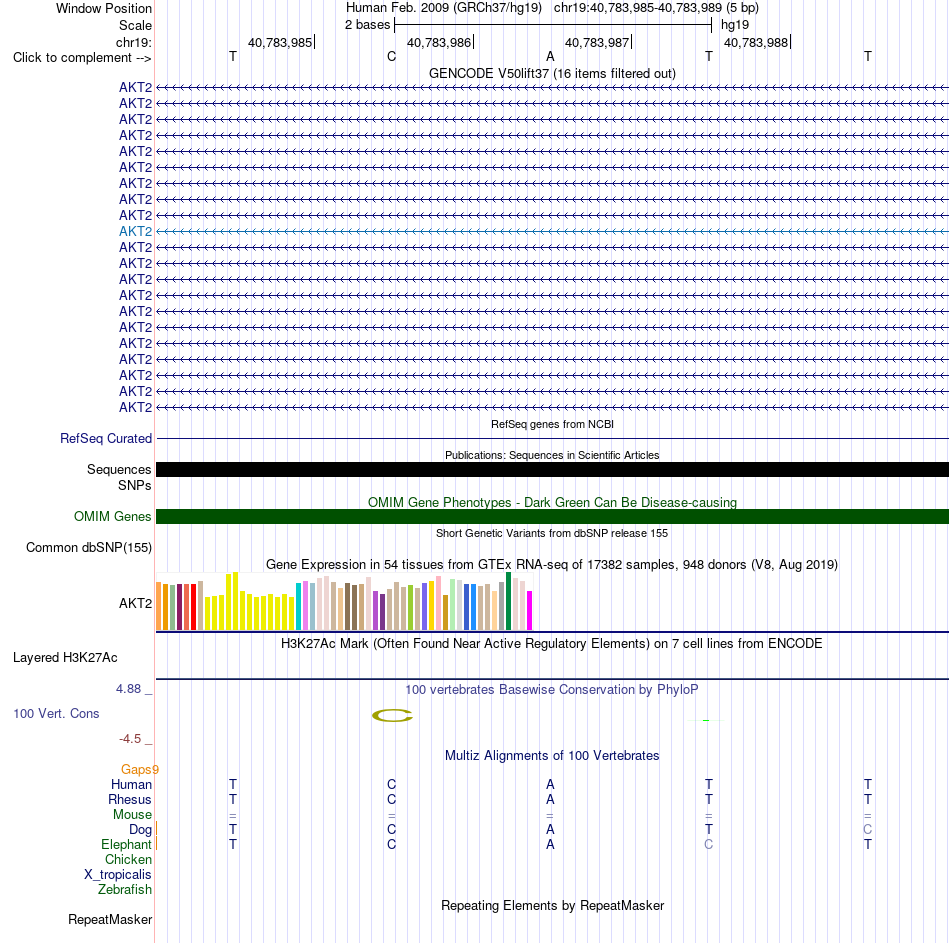The height and width of the screenshot is (943, 950).
Task: Click base A in the complement sequence row
Action: tap(550, 56)
